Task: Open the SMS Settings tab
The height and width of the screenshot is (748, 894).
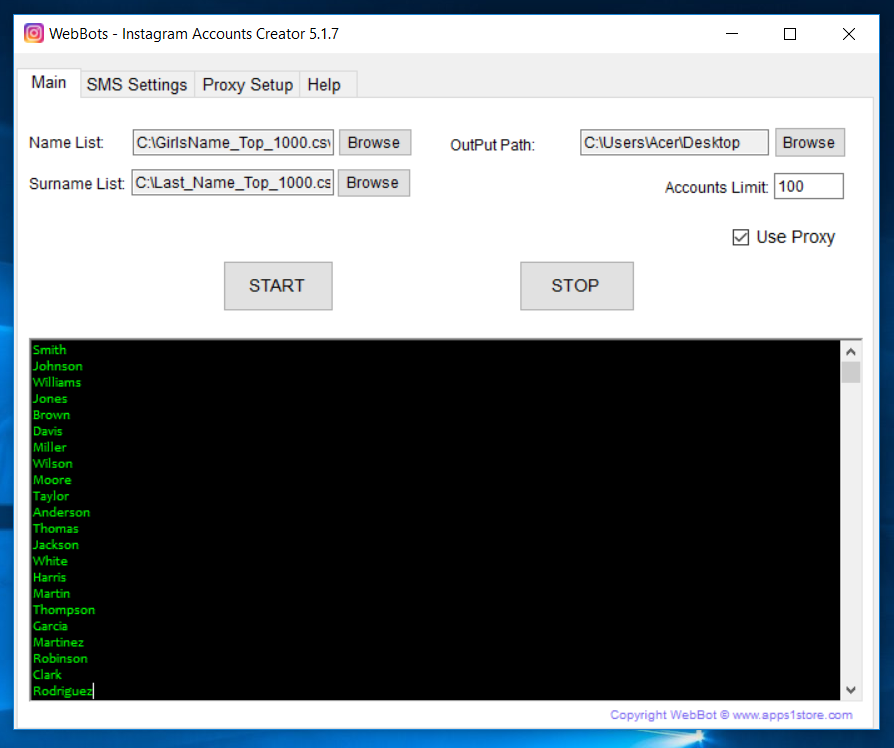Action: (x=137, y=84)
